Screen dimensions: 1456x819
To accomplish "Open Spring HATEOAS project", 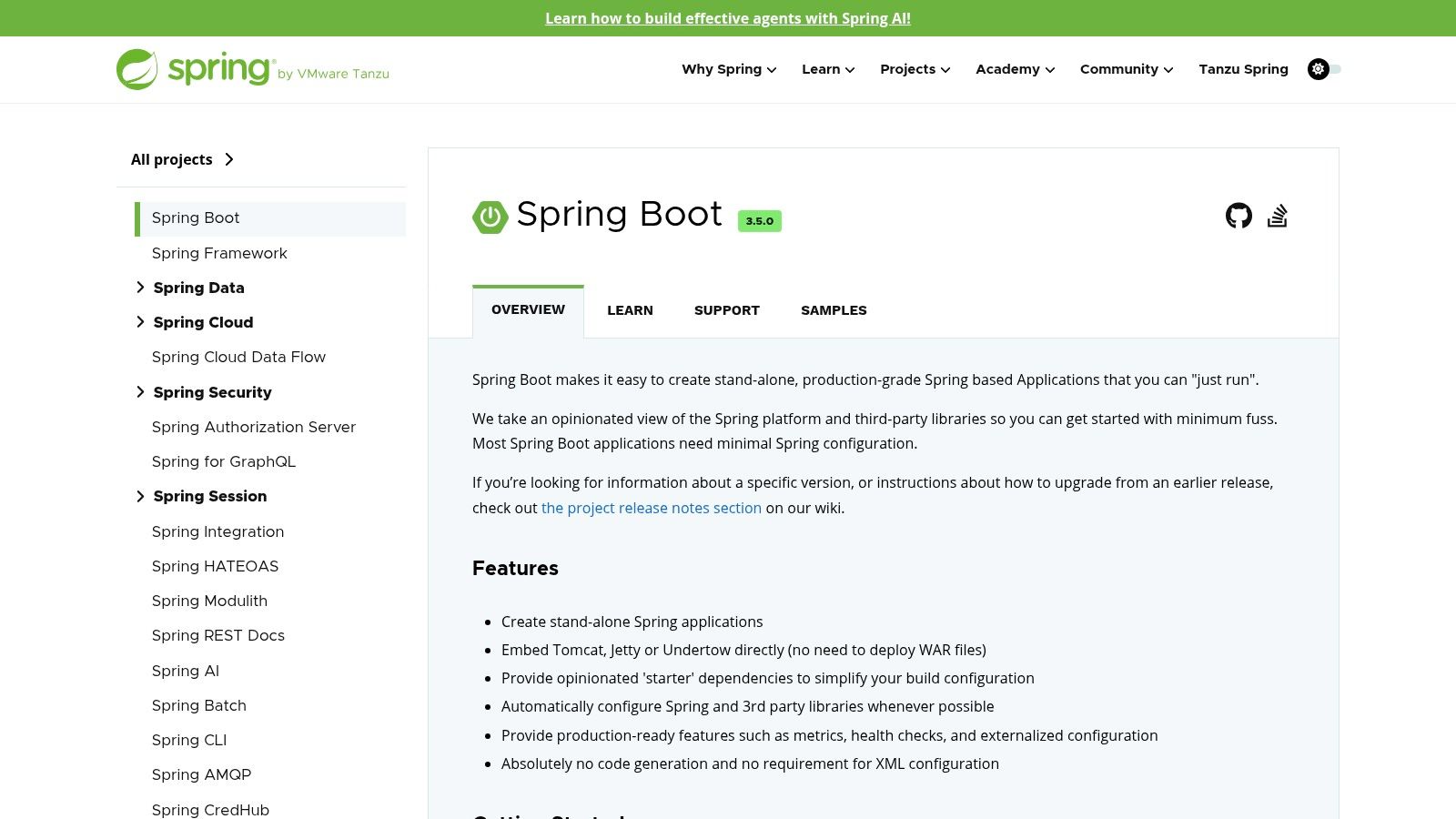I will (x=215, y=566).
